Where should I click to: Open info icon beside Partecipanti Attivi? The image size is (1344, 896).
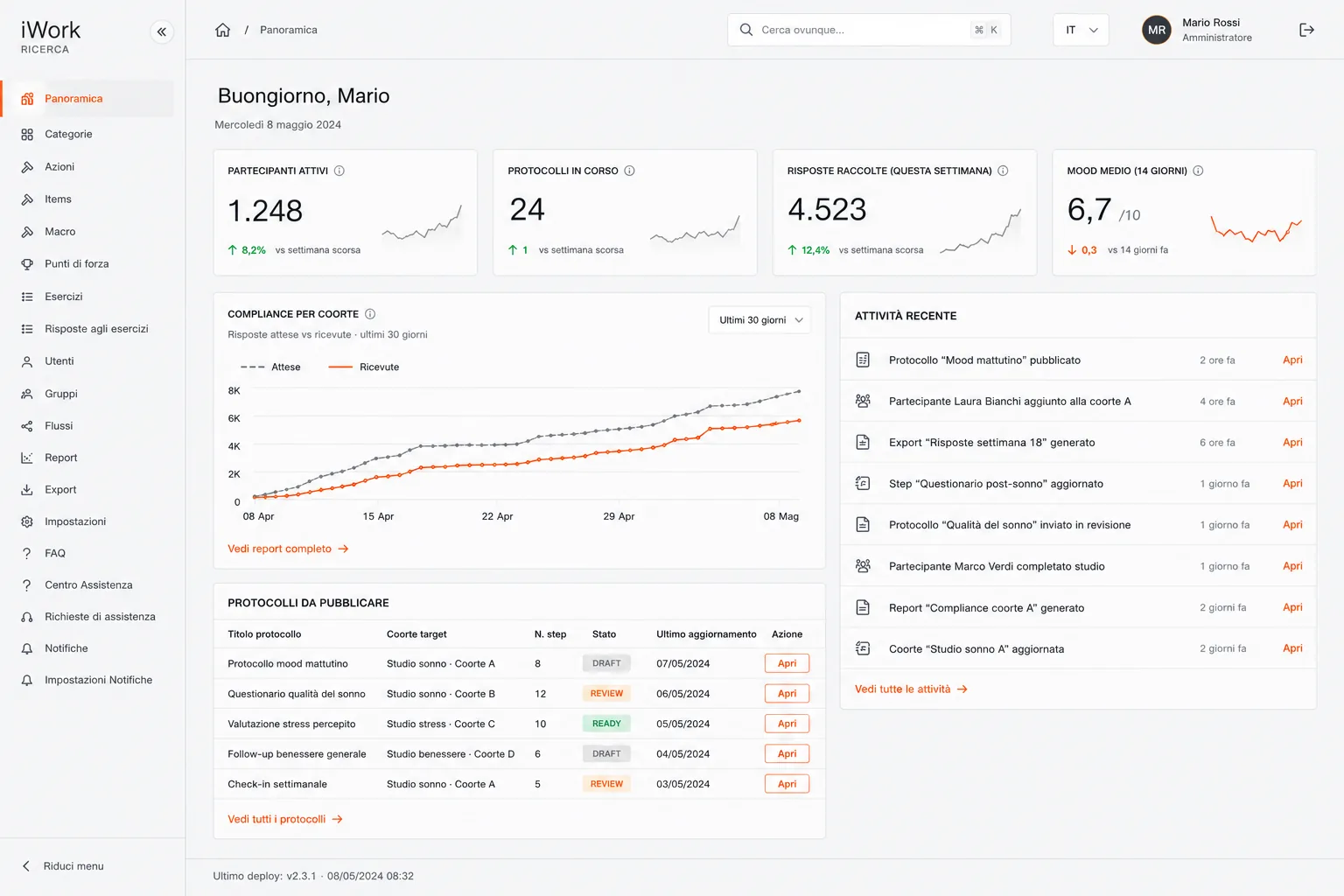coord(339,171)
